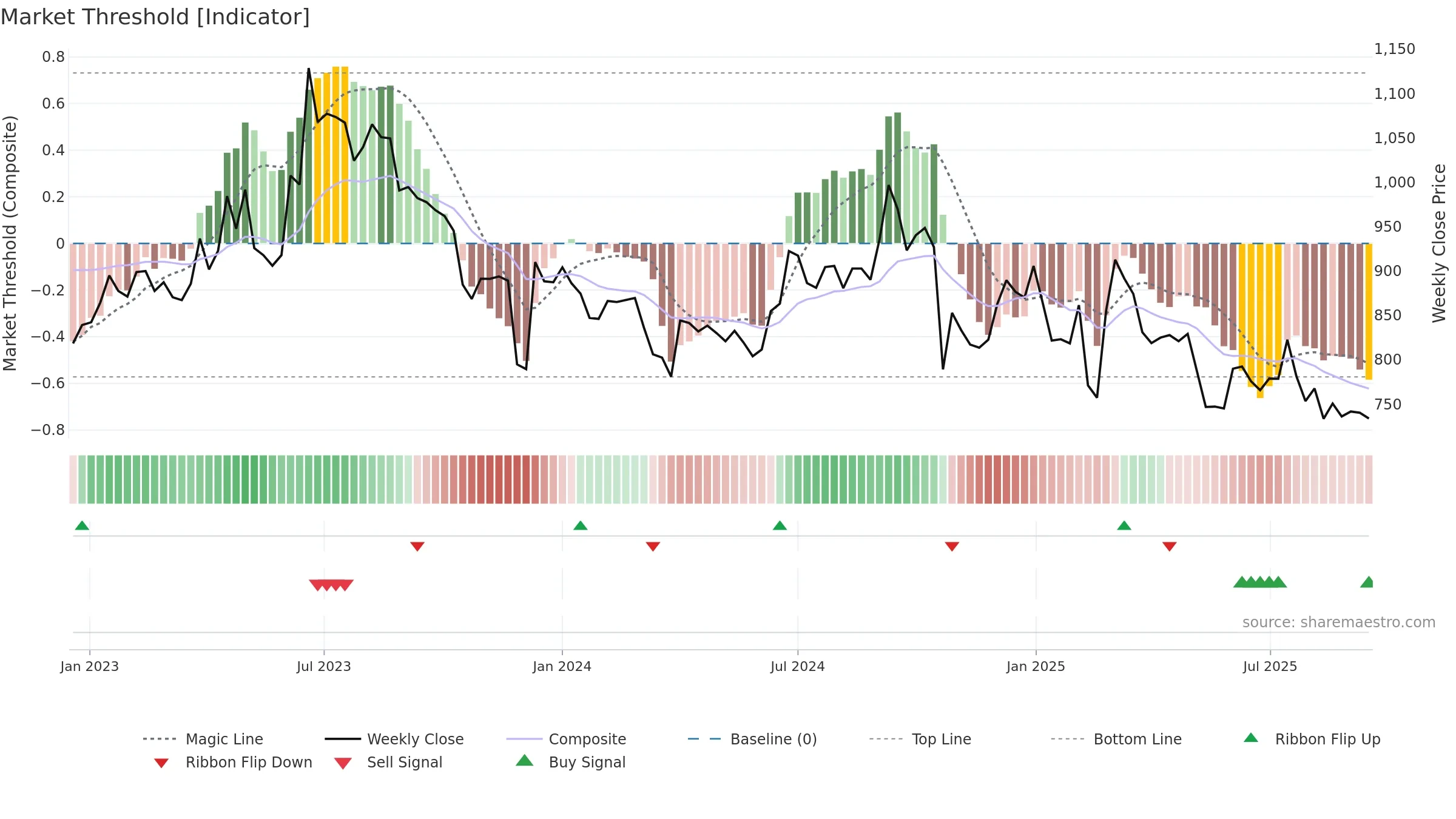Click the 1,000 right axis price label
This screenshot has height=819, width=1456.
(x=1395, y=182)
